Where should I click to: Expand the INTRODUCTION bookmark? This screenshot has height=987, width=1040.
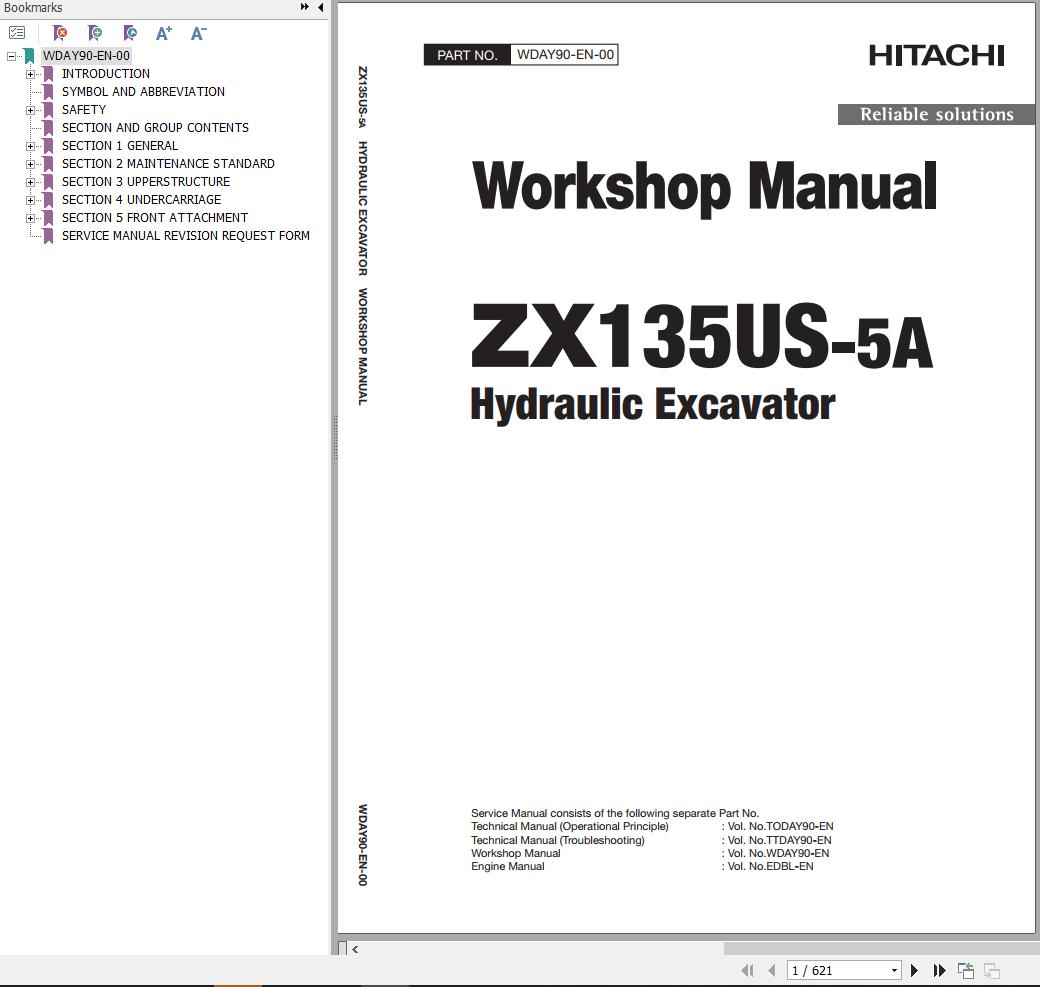coord(31,74)
